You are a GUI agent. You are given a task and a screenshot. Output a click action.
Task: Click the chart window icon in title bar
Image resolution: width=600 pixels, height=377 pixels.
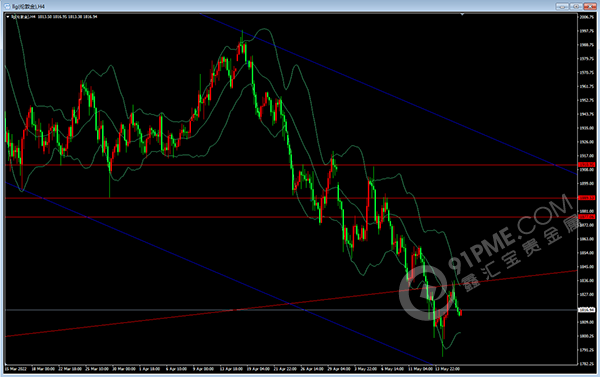pos(7,6)
